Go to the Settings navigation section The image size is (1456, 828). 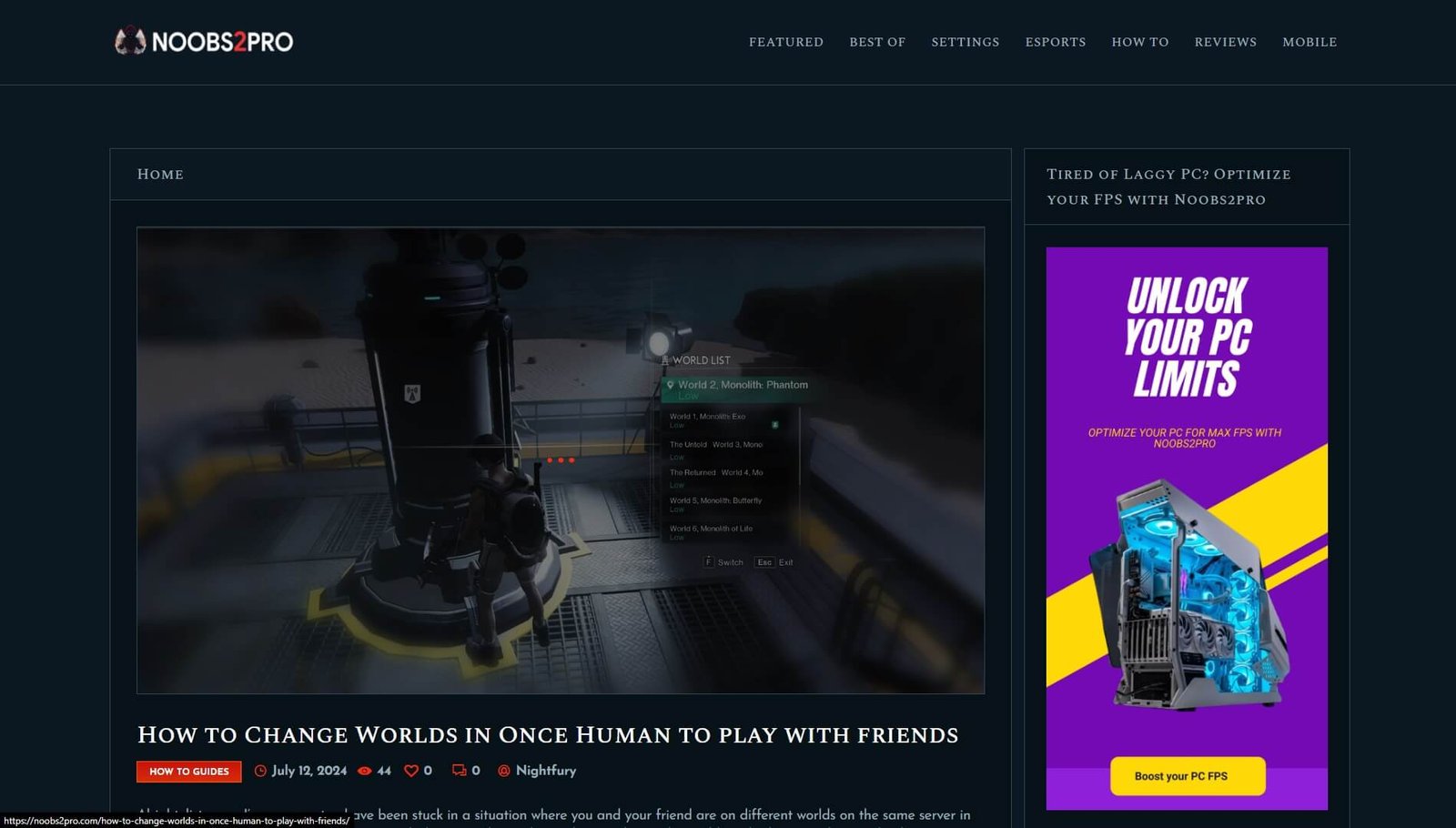965,42
